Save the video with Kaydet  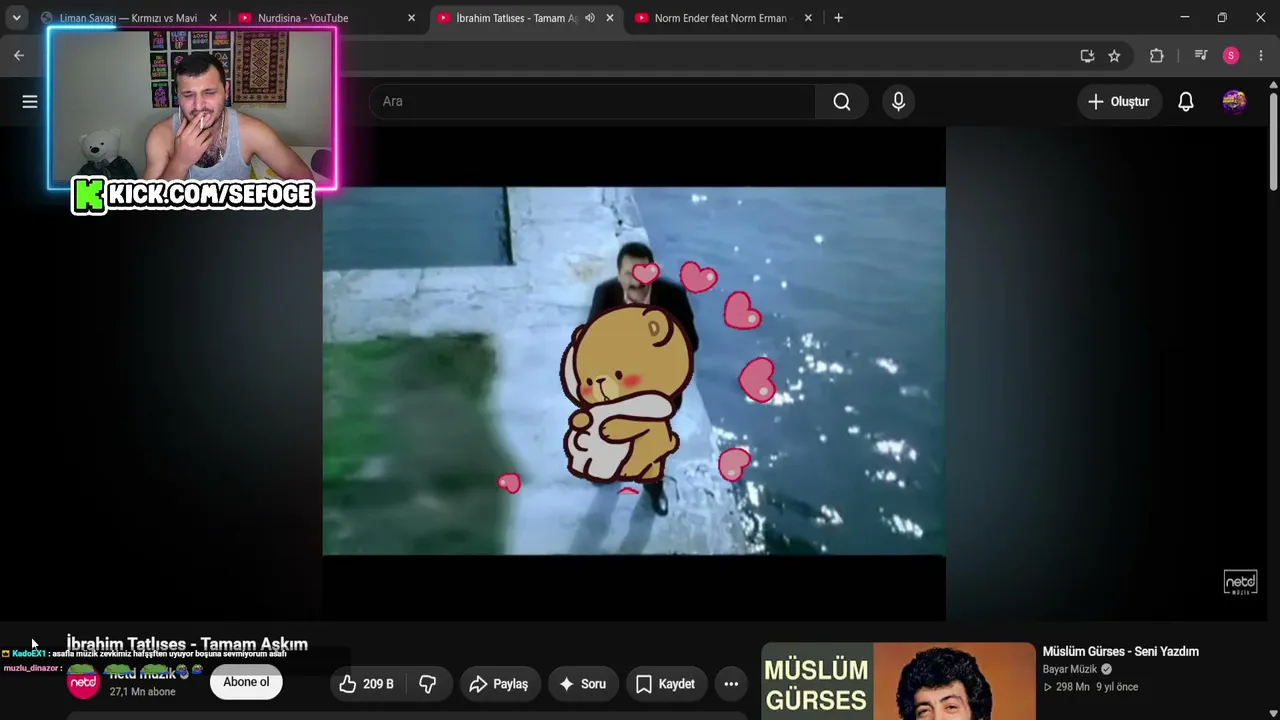pyautogui.click(x=666, y=684)
